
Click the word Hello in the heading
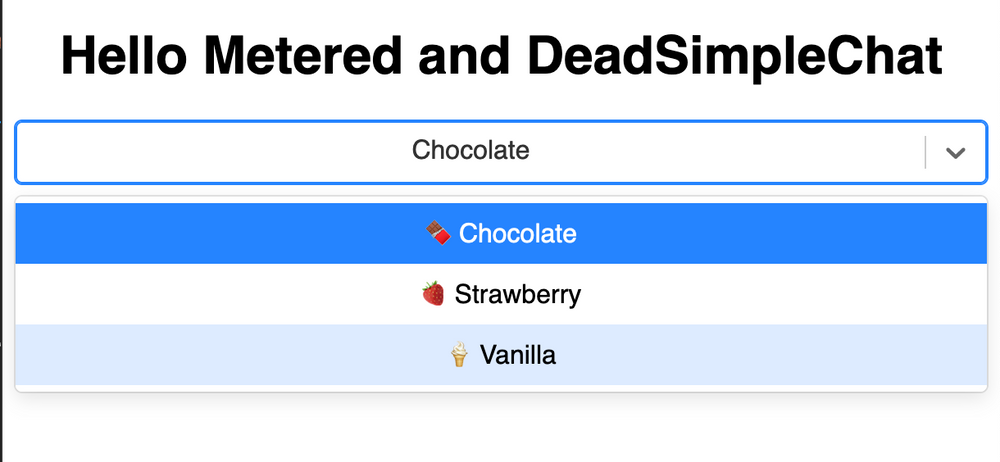(x=124, y=56)
